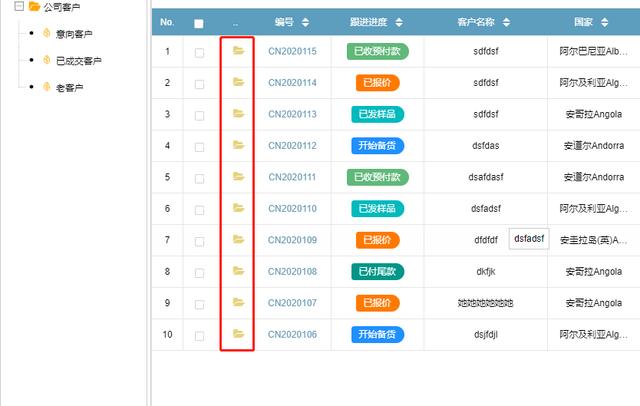
Task: Open customer link CN2020114
Action: pyautogui.click(x=292, y=82)
